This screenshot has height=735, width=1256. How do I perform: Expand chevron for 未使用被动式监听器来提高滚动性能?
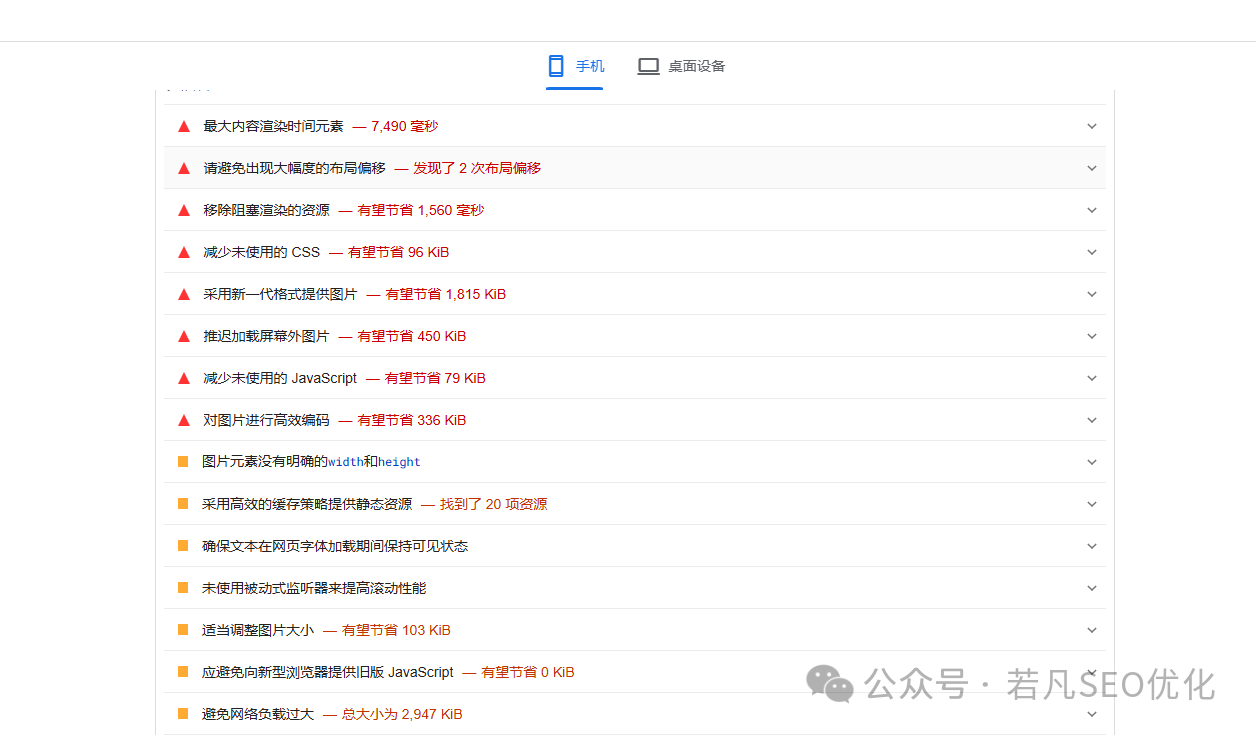(1092, 588)
